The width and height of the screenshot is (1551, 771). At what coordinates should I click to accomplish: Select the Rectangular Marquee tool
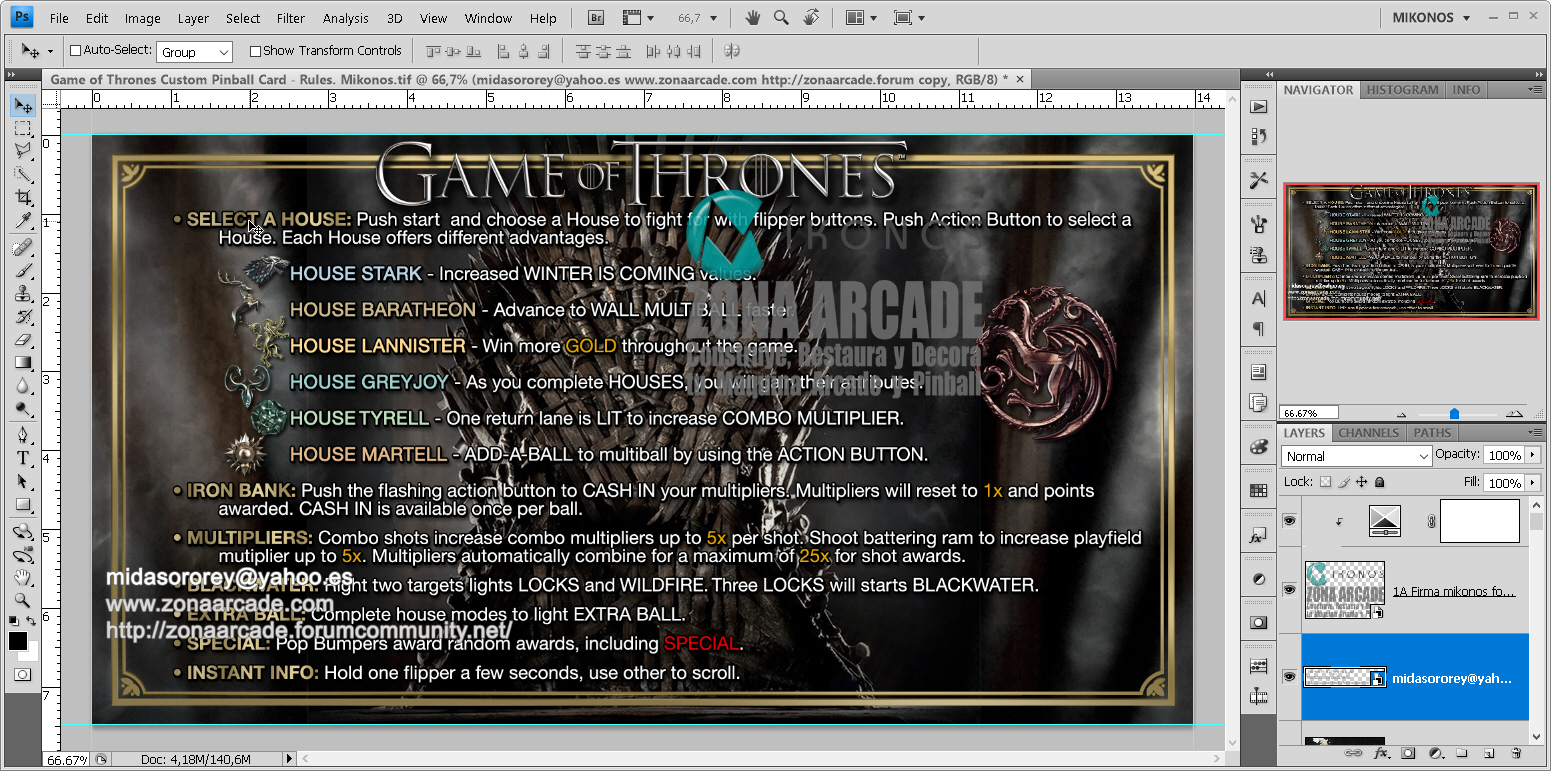[x=23, y=128]
